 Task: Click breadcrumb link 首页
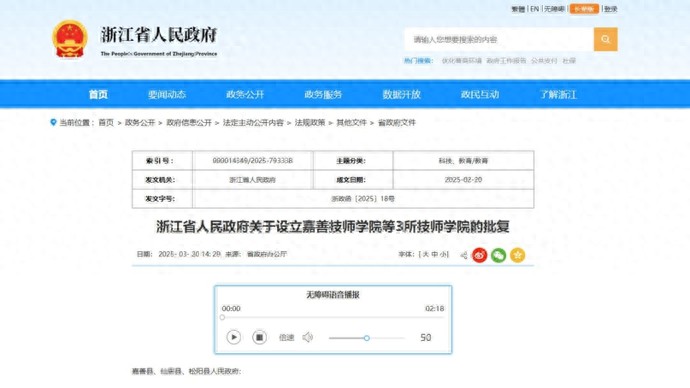(106, 123)
